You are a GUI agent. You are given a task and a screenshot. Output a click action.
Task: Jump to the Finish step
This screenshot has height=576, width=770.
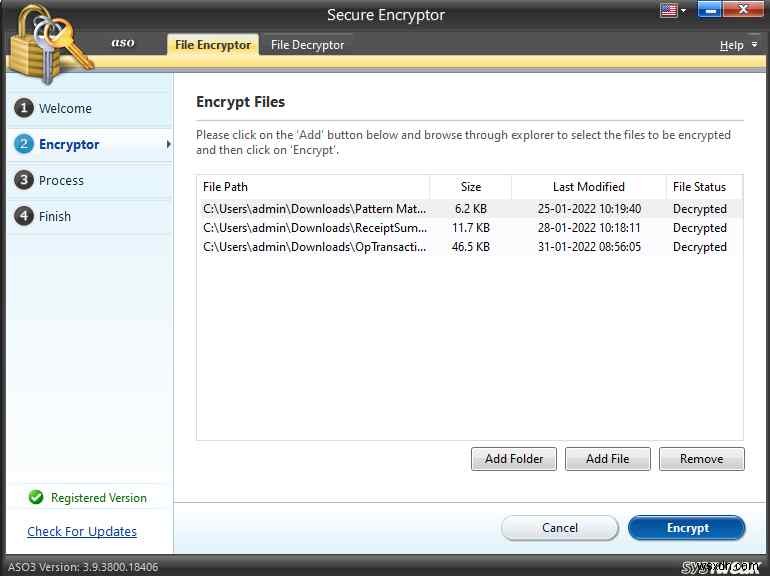tap(89, 216)
